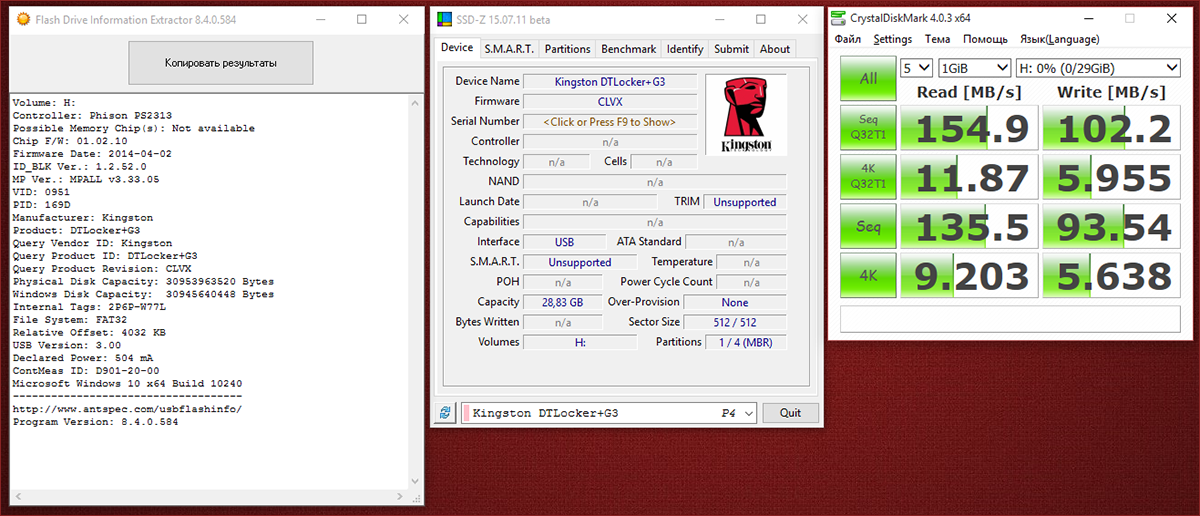
Task: Click the Seq write result 93.54
Action: (x=1111, y=226)
